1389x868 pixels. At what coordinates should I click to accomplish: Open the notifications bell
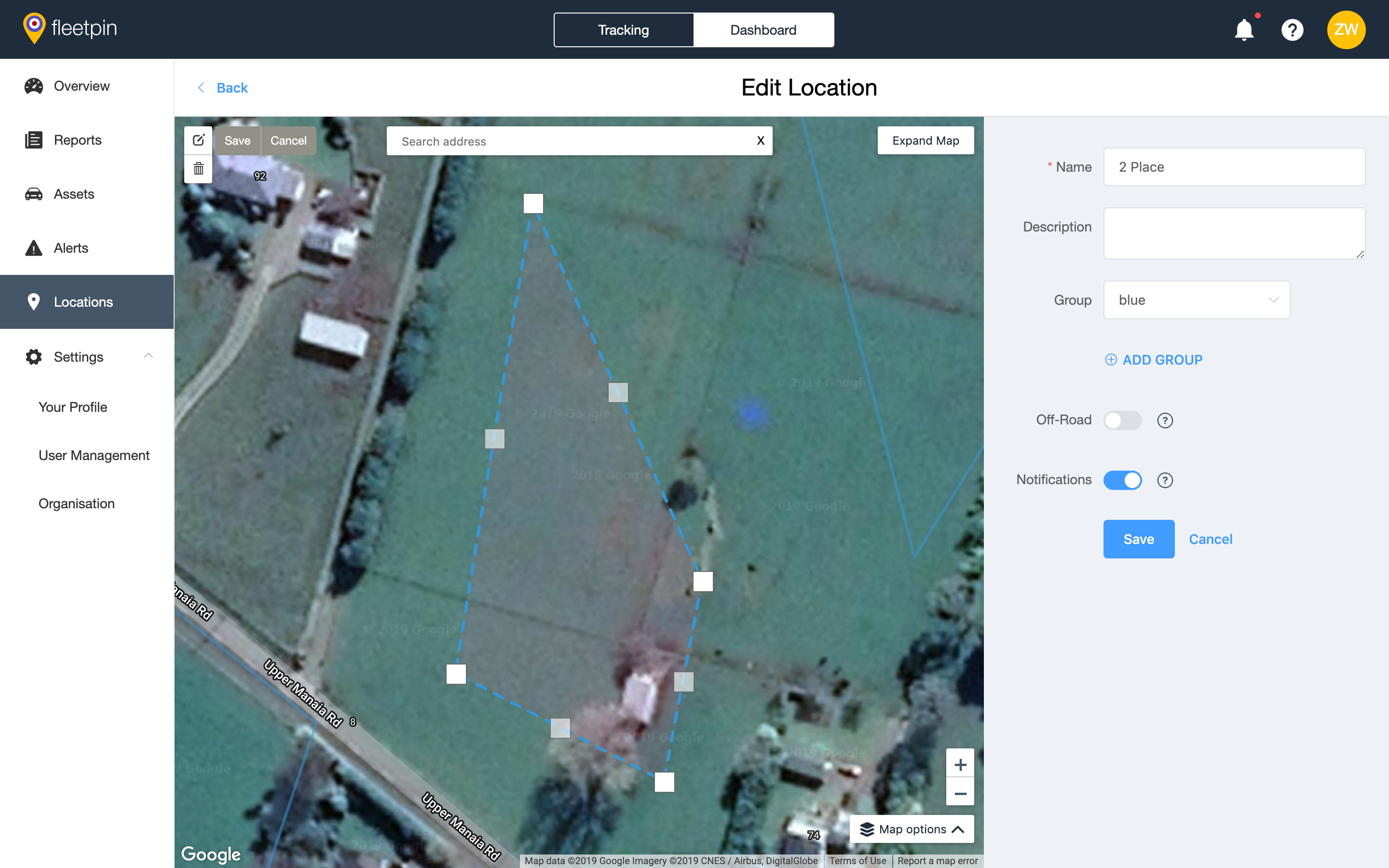[x=1244, y=30]
